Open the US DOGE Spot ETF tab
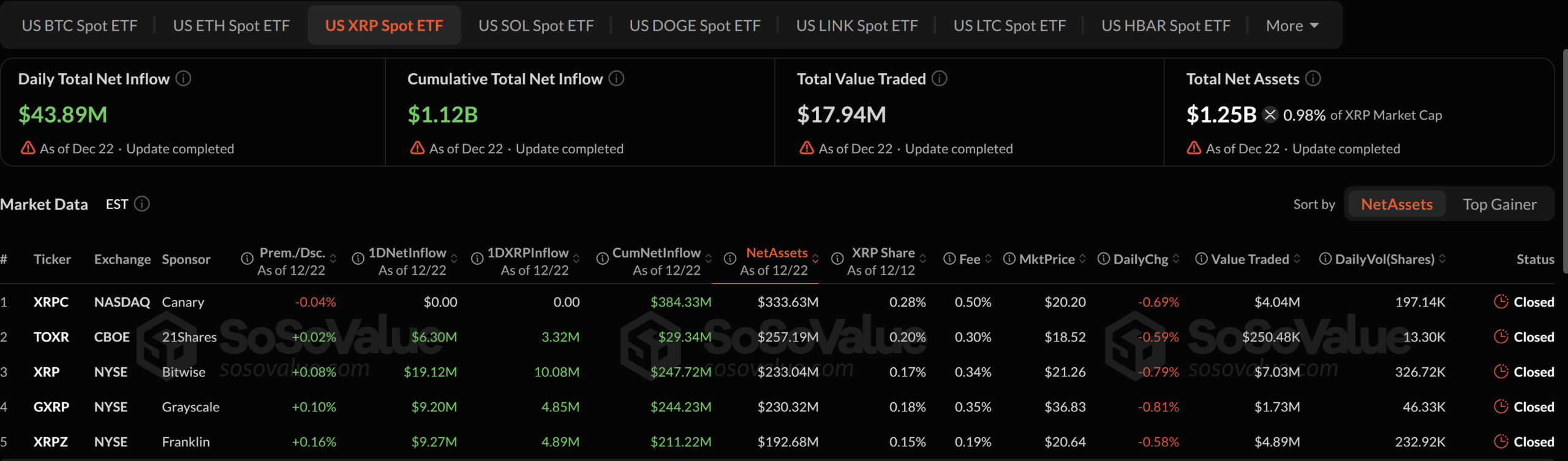This screenshot has width=1568, height=461. click(x=695, y=25)
